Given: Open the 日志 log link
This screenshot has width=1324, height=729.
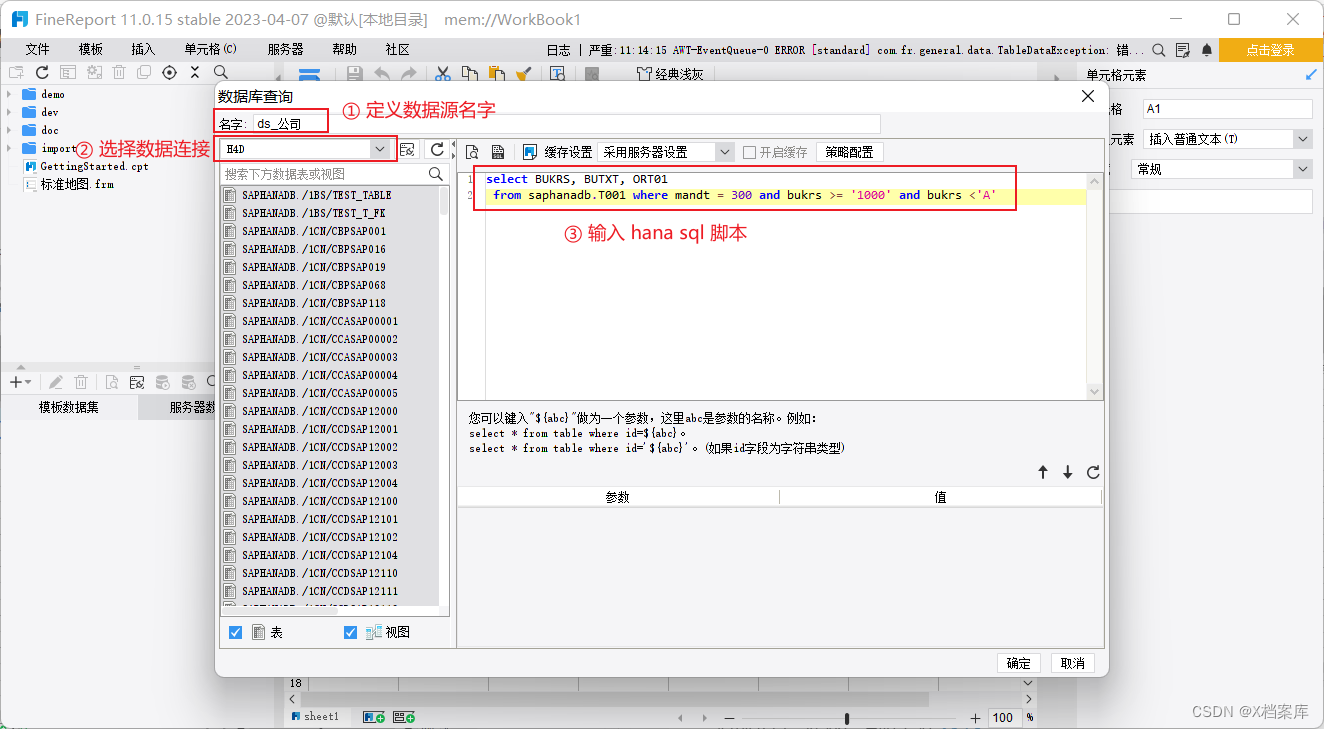Looking at the screenshot, I should point(558,50).
